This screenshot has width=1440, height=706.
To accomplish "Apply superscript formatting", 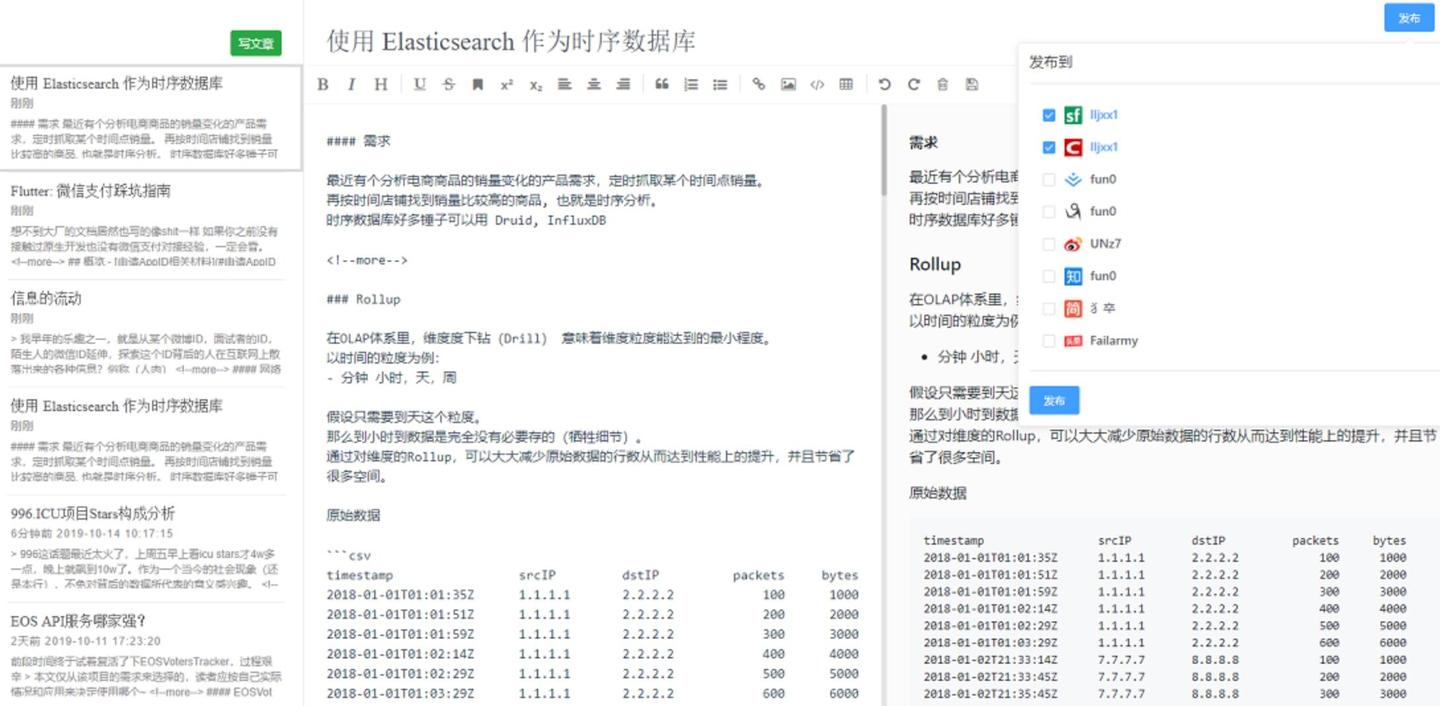I will click(x=506, y=84).
